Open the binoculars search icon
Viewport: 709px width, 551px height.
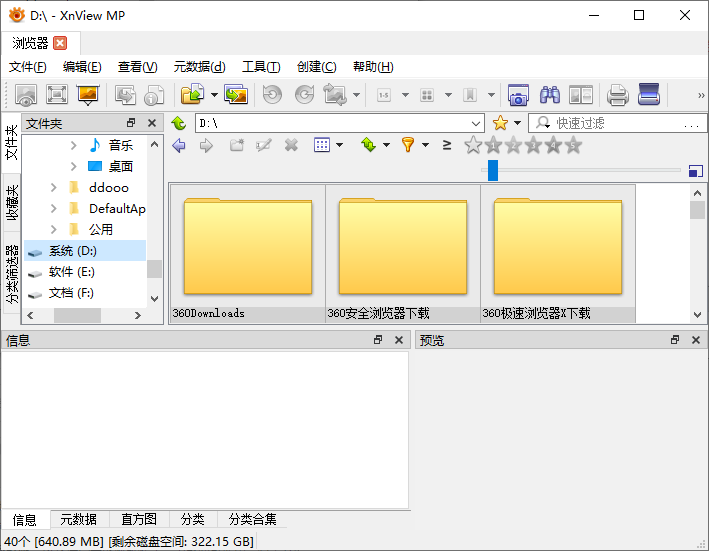[550, 95]
